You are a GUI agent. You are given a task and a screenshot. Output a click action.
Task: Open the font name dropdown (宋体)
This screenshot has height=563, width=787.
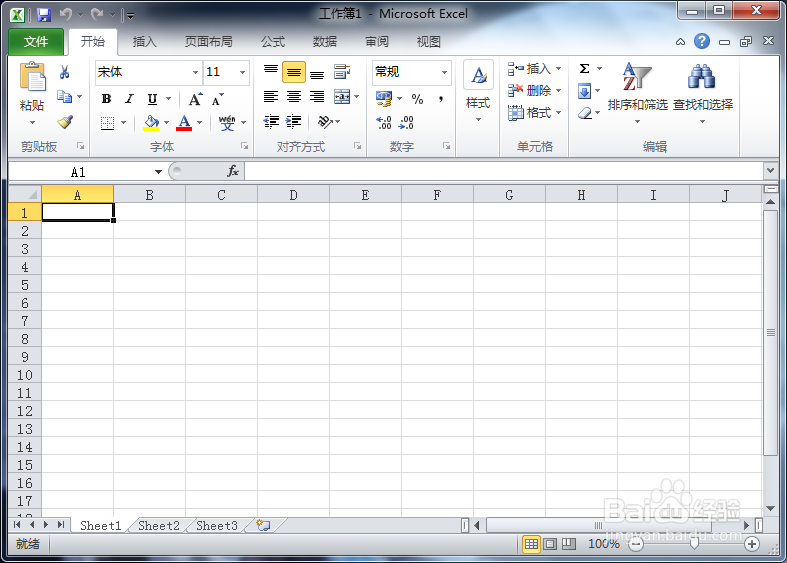pyautogui.click(x=195, y=72)
